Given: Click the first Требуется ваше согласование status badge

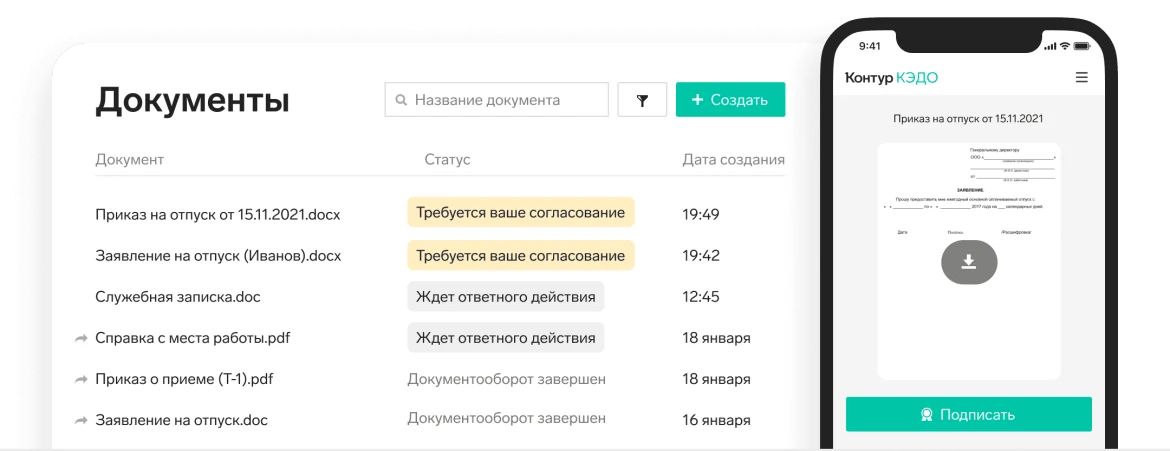Looking at the screenshot, I should pos(520,214).
